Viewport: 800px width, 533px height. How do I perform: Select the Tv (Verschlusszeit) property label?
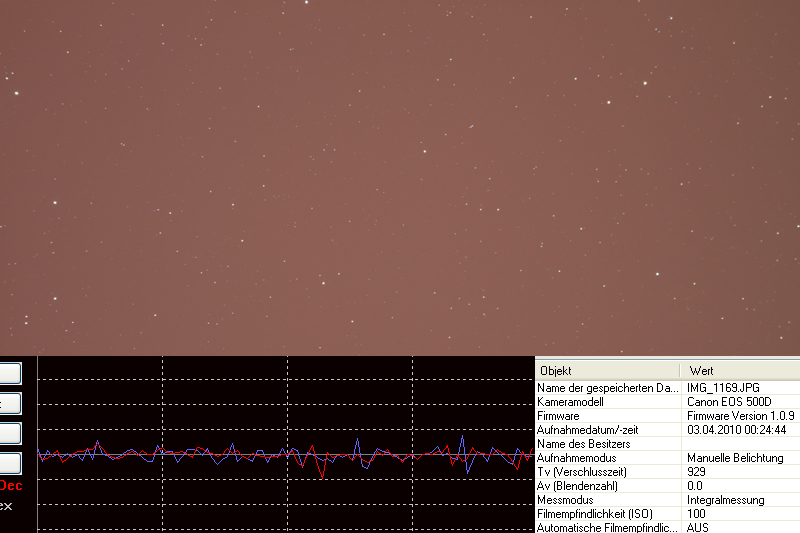582,471
